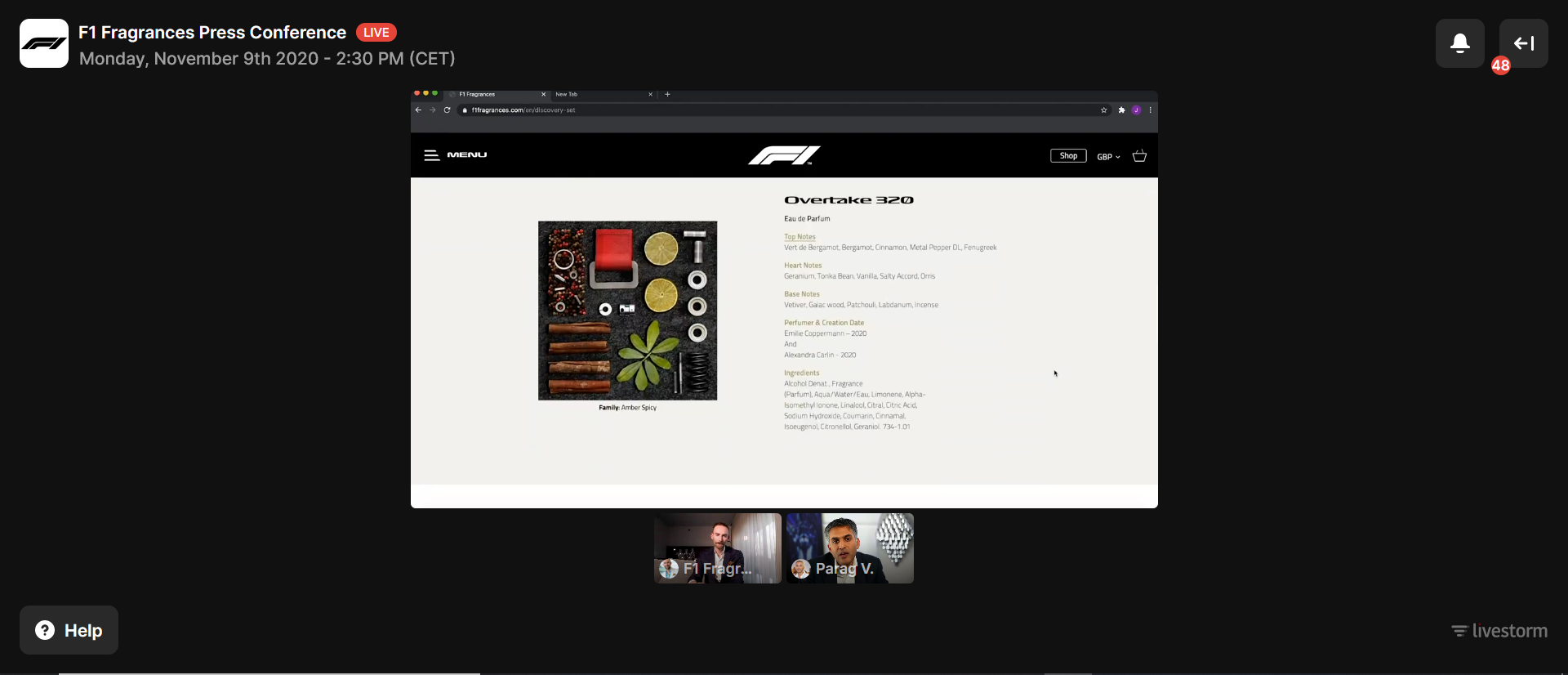Screen dimensions: 1568x675
Task: Click the F1 Fragrances Press Conference title
Action: 212,33
